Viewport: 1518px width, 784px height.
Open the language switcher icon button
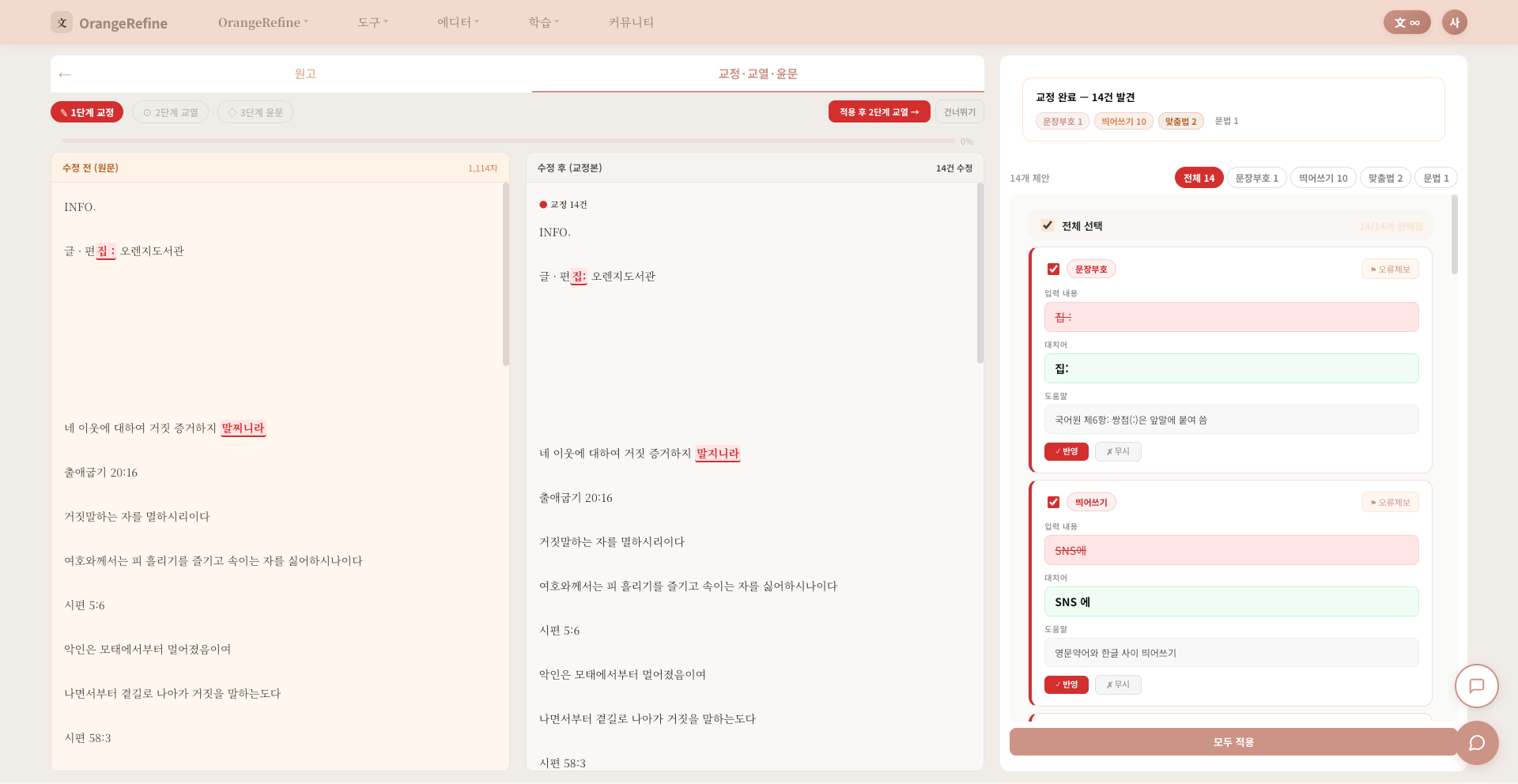1407,22
